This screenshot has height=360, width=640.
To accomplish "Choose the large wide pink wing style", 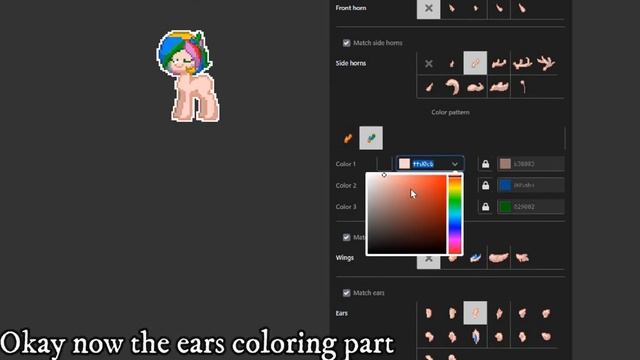I will 499,258.
